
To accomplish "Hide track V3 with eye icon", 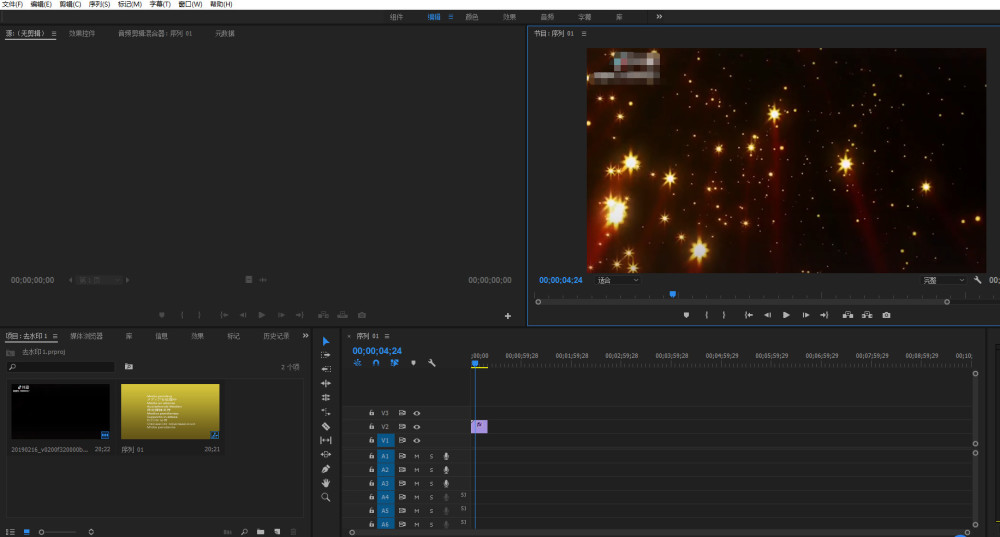I will 417,413.
